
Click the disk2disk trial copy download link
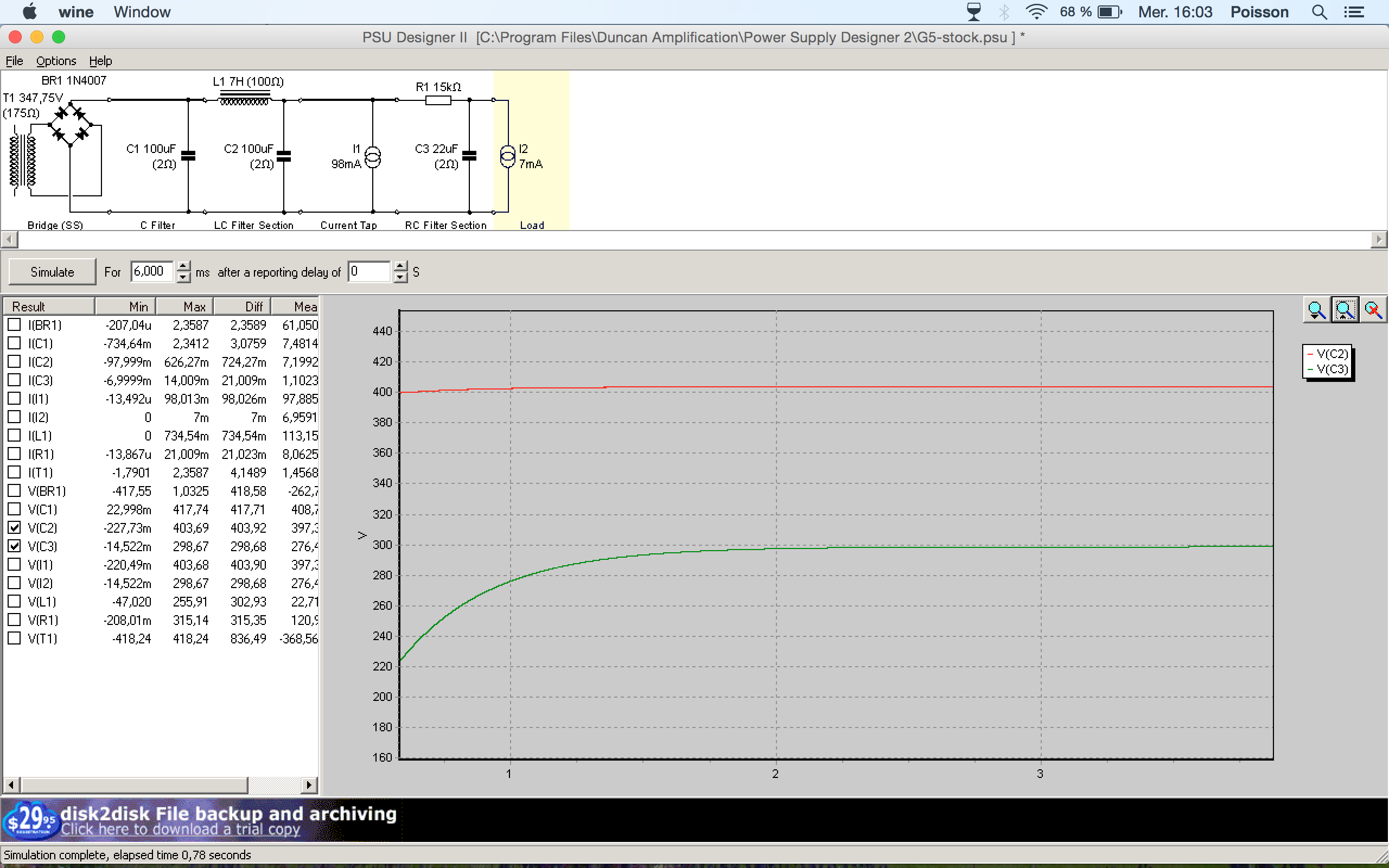pyautogui.click(x=180, y=829)
